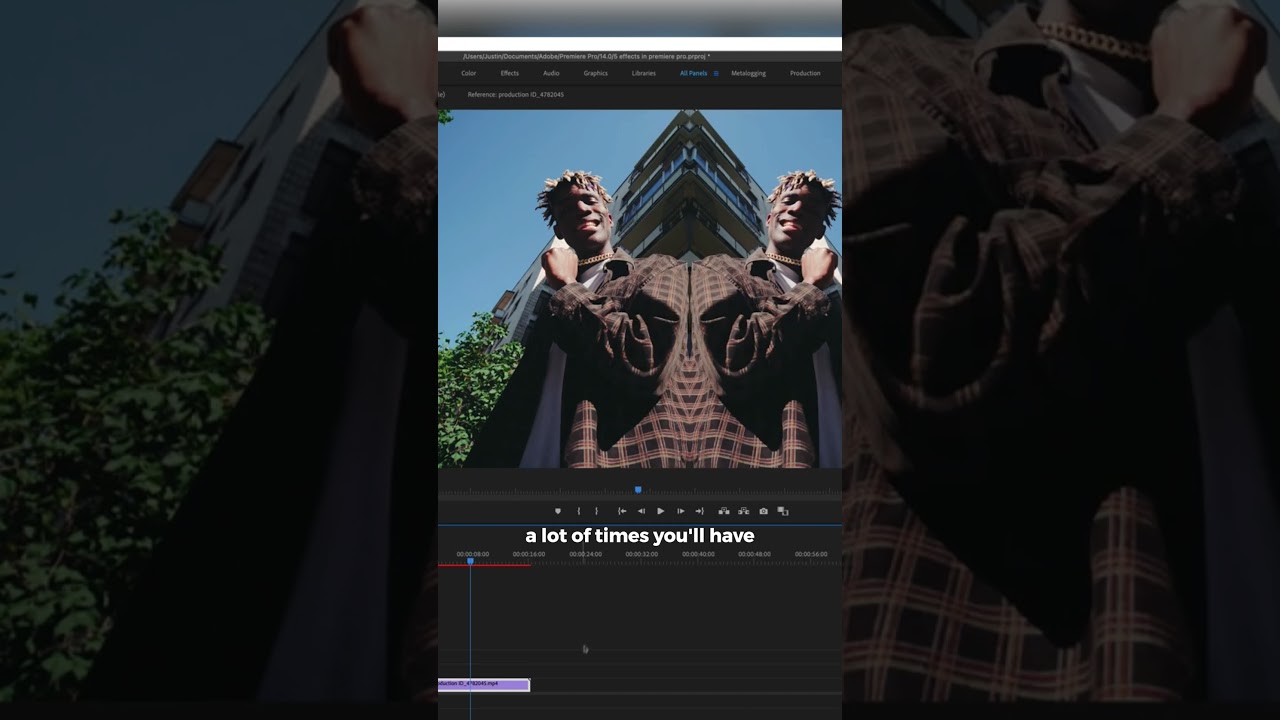
Task: Step forward one frame
Action: (681, 511)
